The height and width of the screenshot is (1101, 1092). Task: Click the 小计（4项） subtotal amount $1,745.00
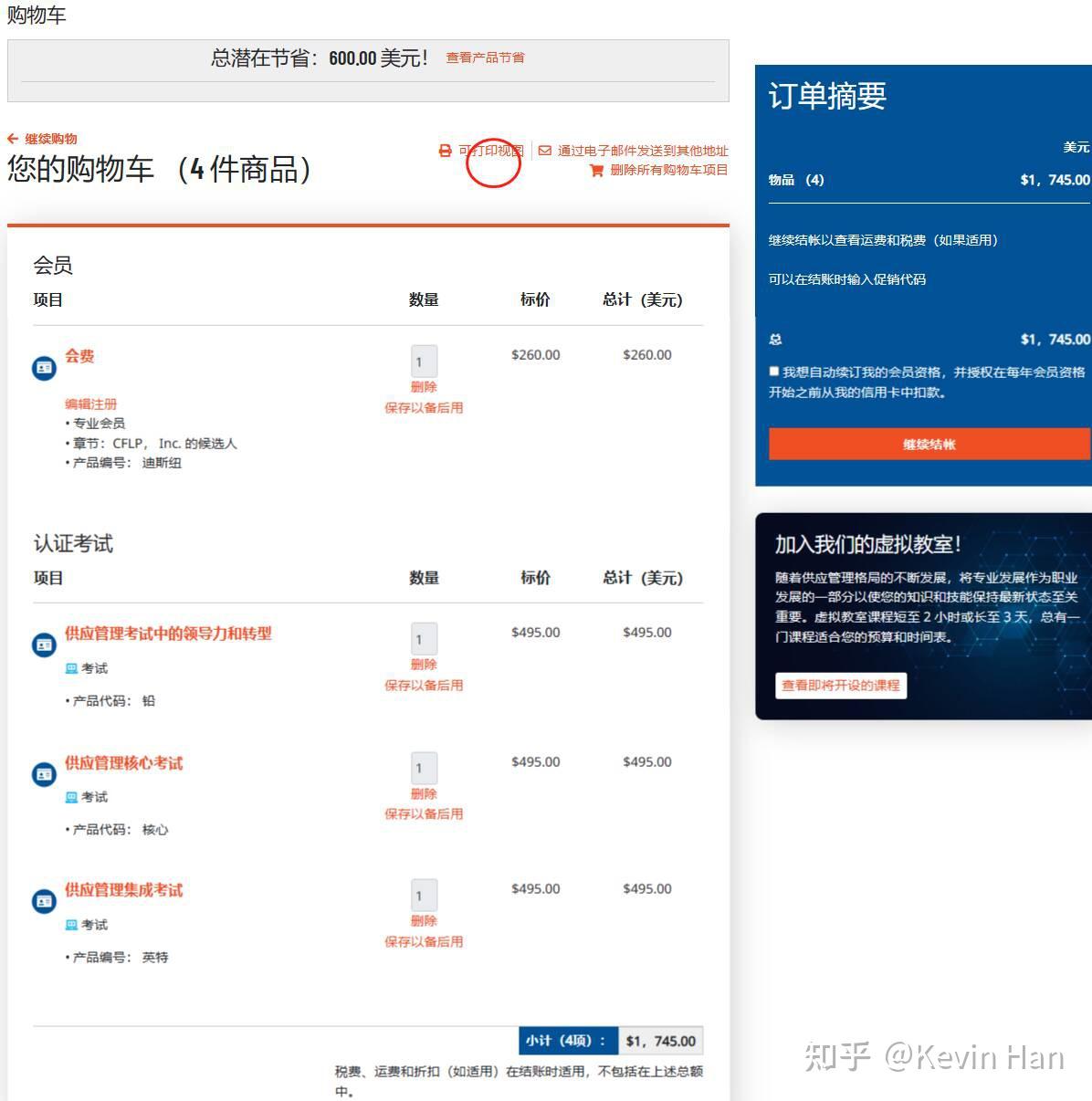(x=660, y=1041)
